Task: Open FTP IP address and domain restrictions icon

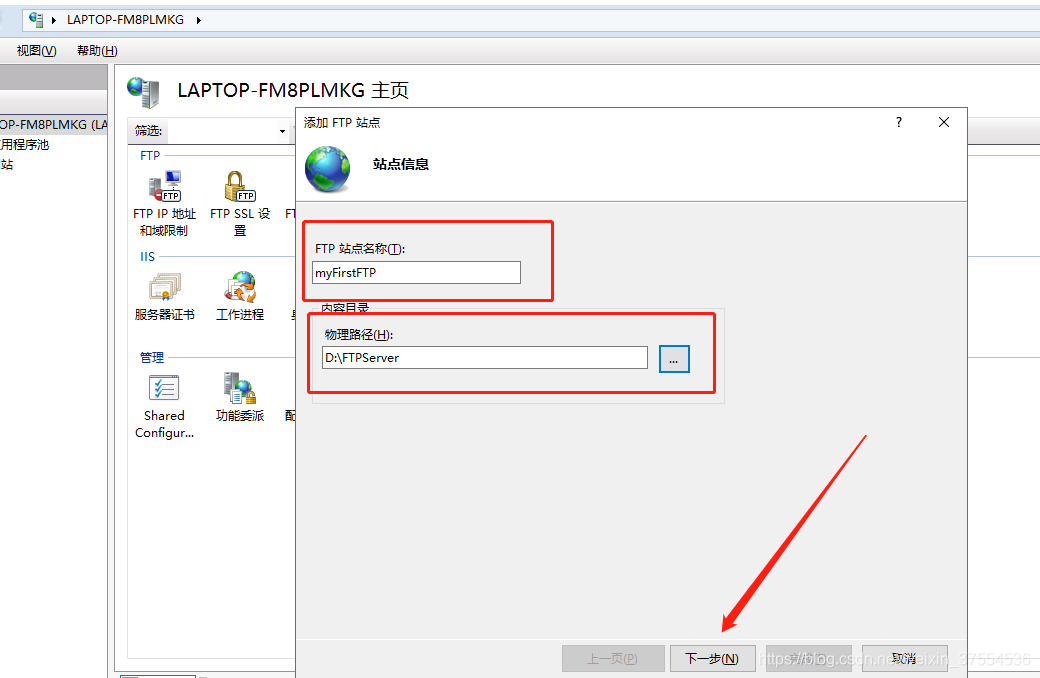Action: [x=164, y=188]
